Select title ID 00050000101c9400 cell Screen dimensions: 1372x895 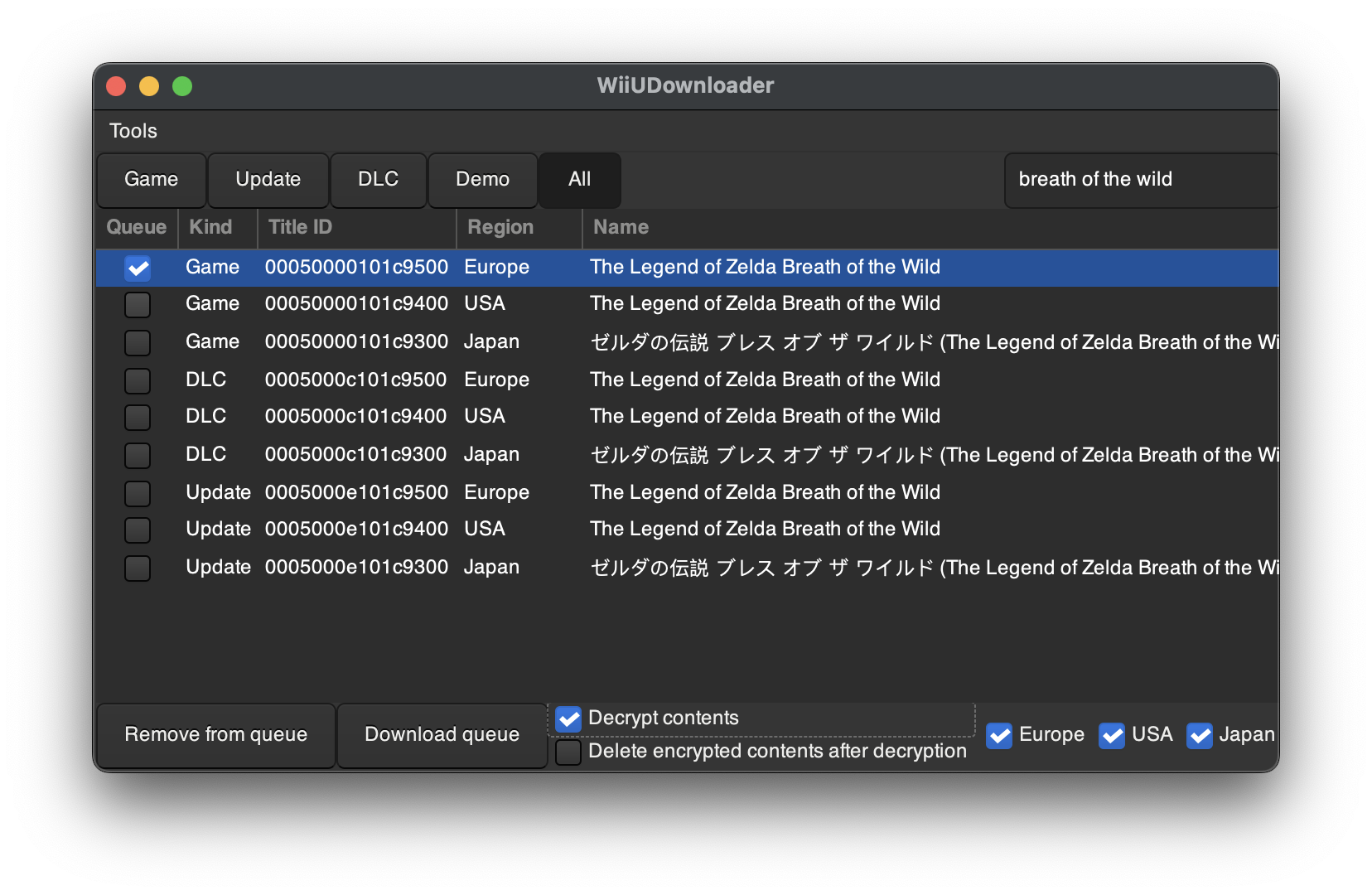pos(356,303)
